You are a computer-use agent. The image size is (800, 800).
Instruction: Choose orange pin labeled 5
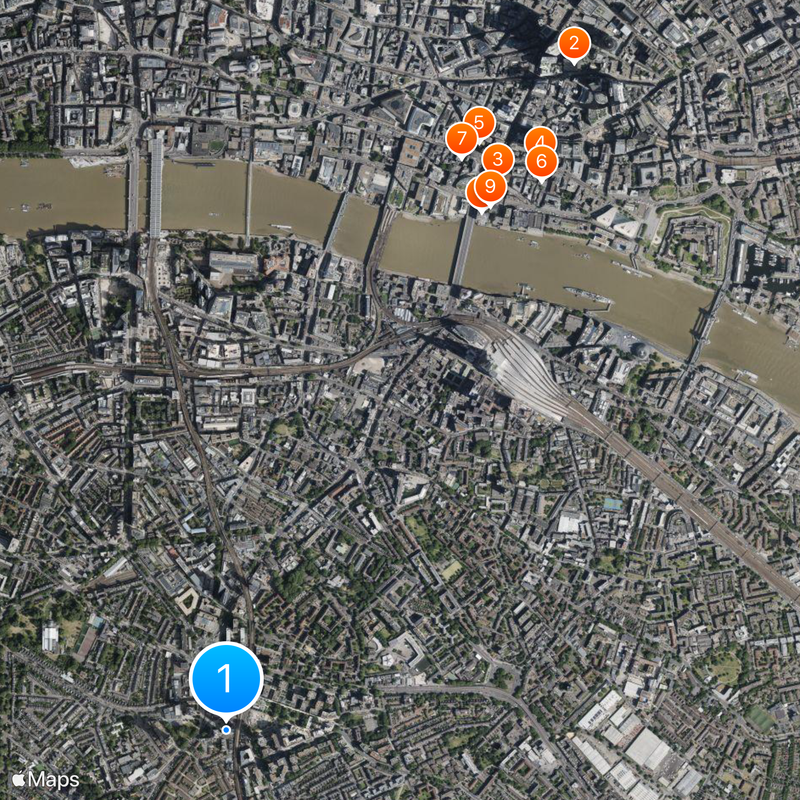(479, 121)
